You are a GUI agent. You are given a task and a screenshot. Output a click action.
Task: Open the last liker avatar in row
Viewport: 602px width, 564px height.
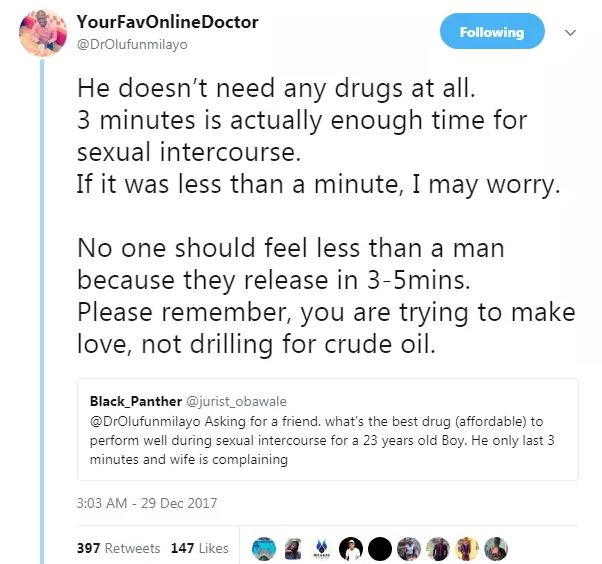[x=496, y=548]
